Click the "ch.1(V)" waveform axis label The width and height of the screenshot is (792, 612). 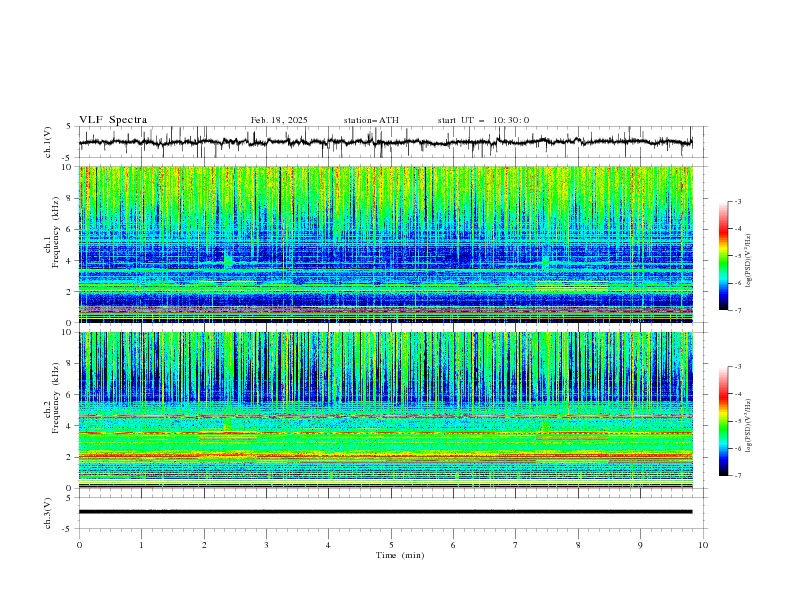(48, 142)
